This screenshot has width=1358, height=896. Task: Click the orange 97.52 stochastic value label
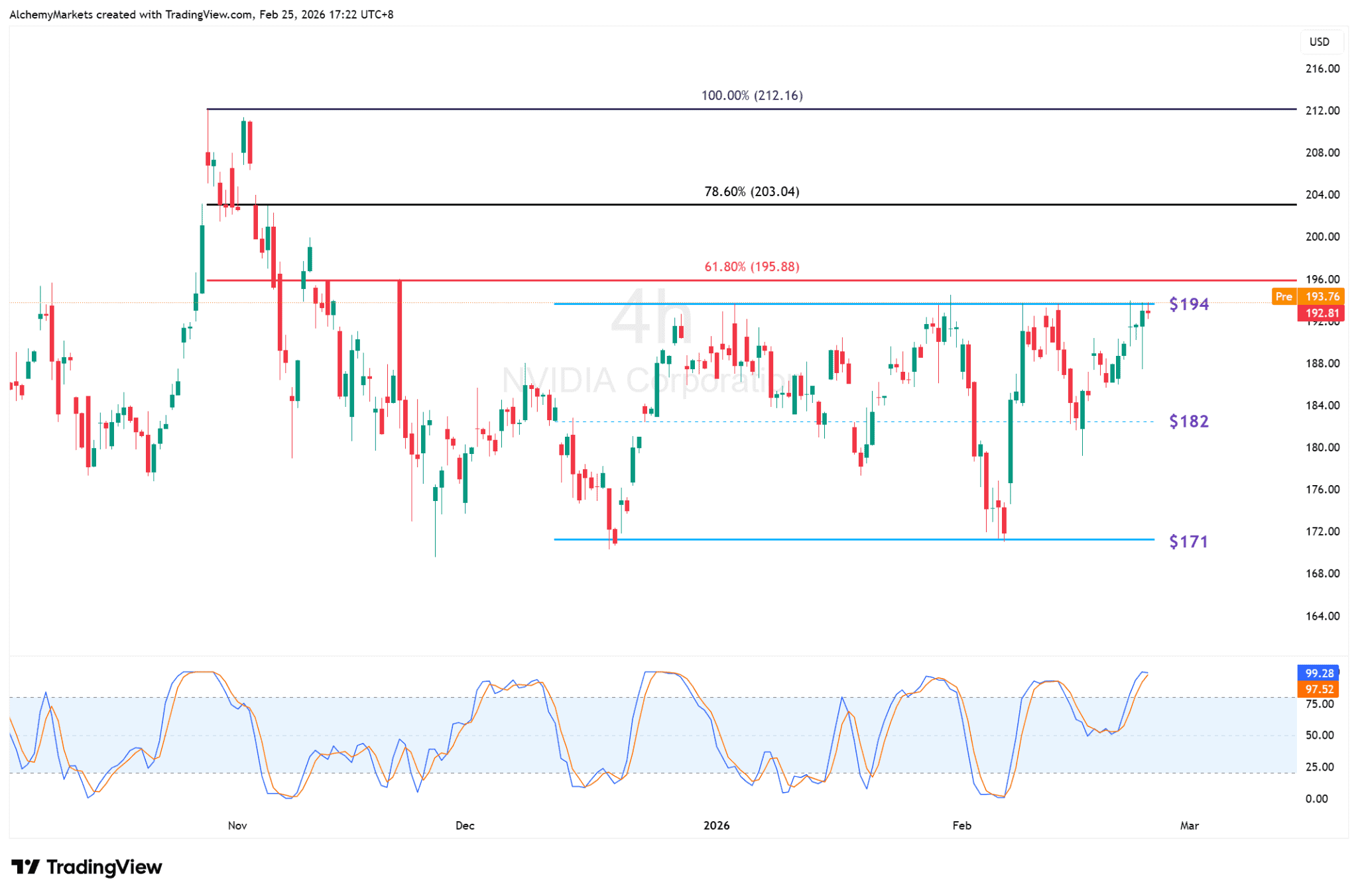point(1319,689)
